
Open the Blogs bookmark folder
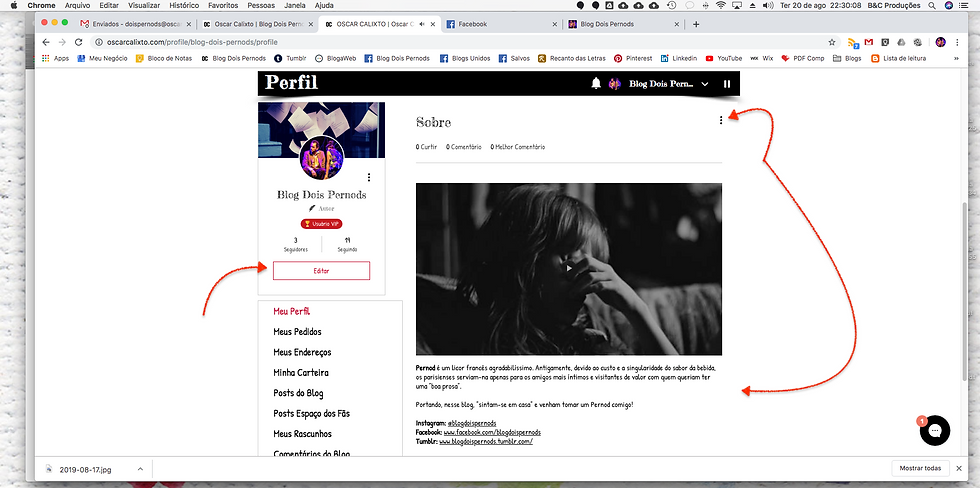(847, 58)
